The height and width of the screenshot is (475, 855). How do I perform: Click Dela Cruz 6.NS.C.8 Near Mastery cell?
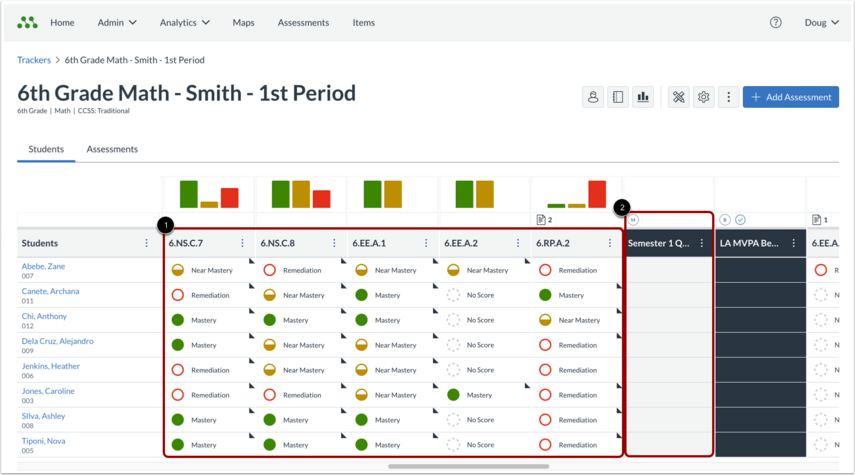click(301, 345)
